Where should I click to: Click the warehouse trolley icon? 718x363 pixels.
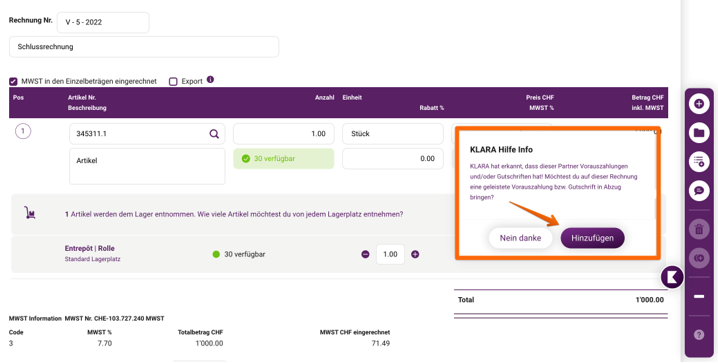[30, 212]
